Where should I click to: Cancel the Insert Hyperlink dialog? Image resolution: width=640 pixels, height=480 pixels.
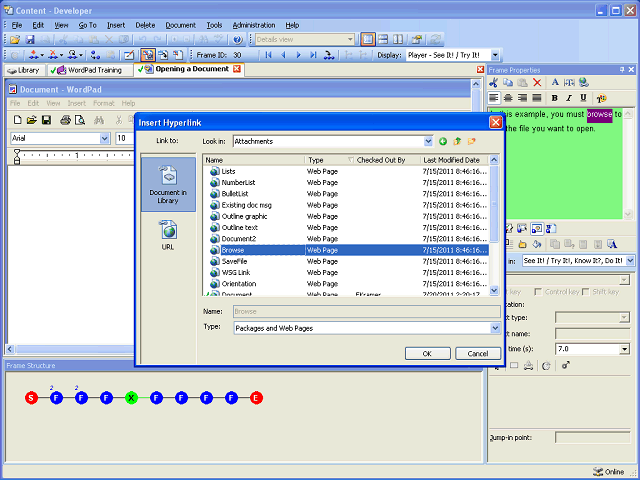(x=478, y=353)
